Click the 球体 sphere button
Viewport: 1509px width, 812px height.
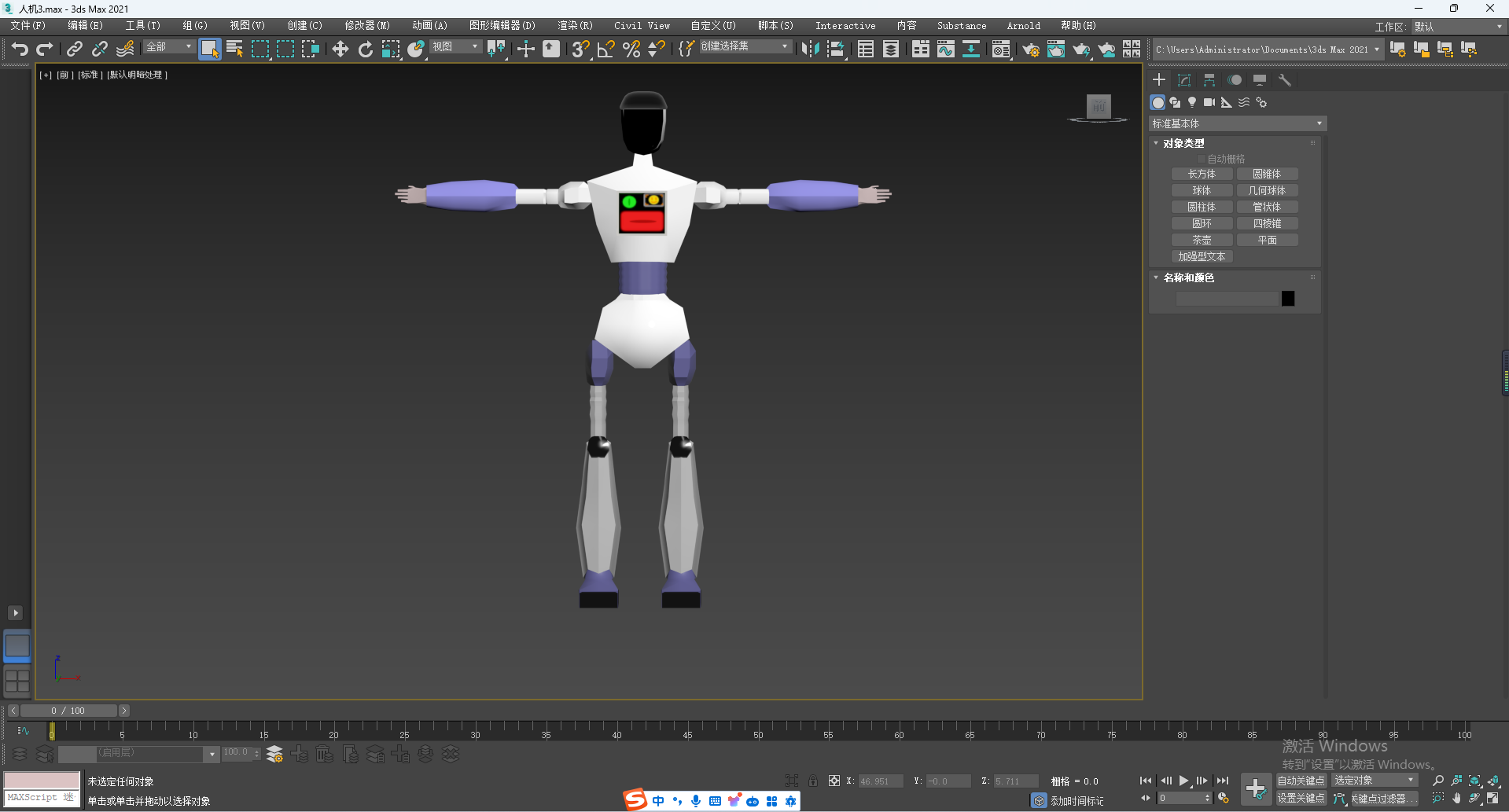point(1202,190)
